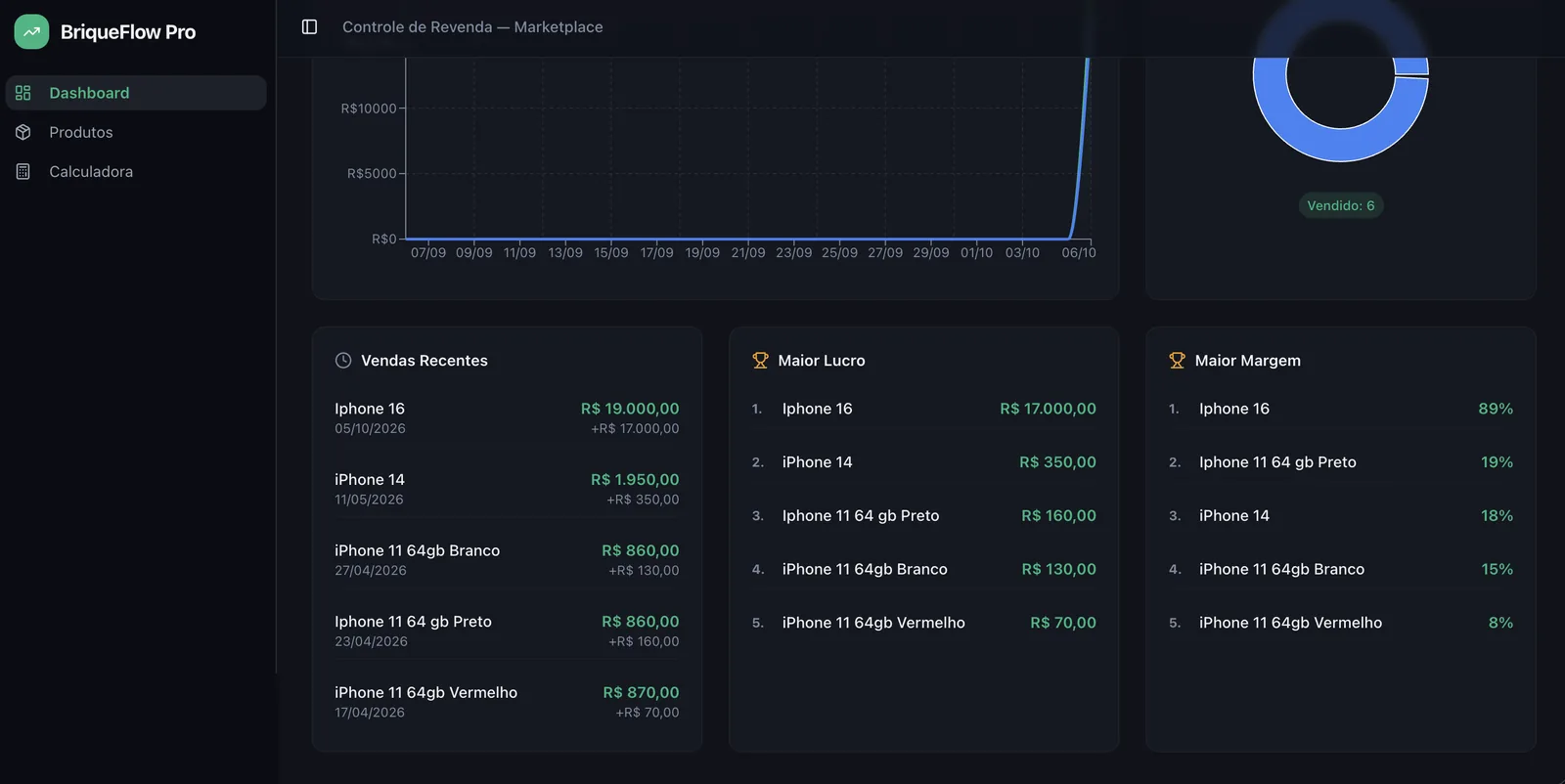Click the trophy icon beside Maior Margem
Image resolution: width=1565 pixels, height=784 pixels.
tap(1177, 360)
